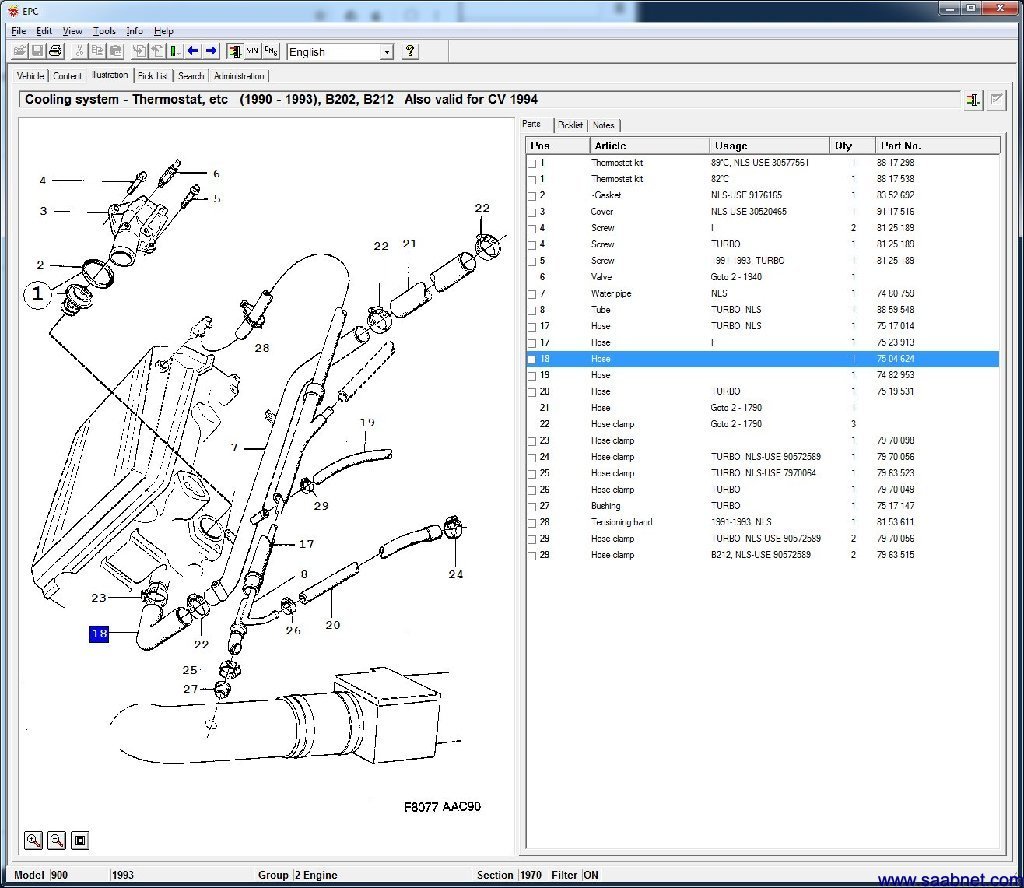Open the Info menu
The height and width of the screenshot is (888, 1024).
[x=135, y=31]
